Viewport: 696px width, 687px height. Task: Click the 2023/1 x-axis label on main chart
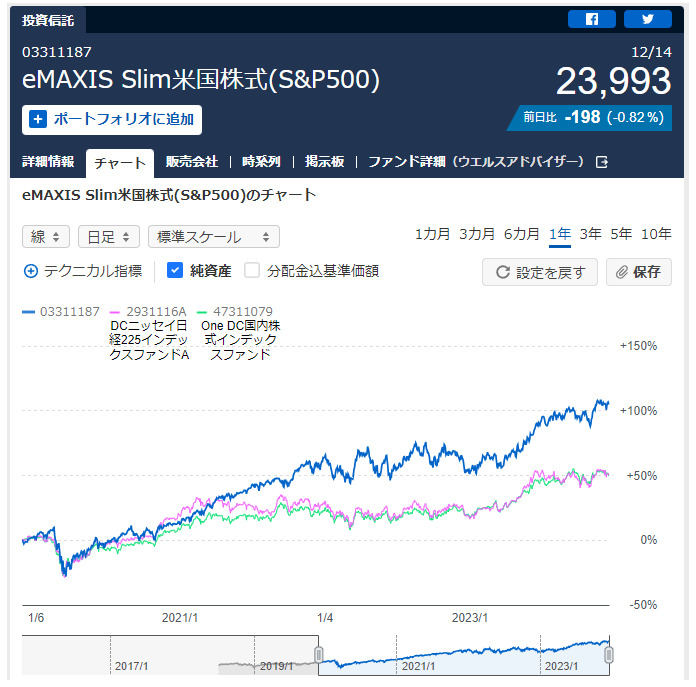470,618
